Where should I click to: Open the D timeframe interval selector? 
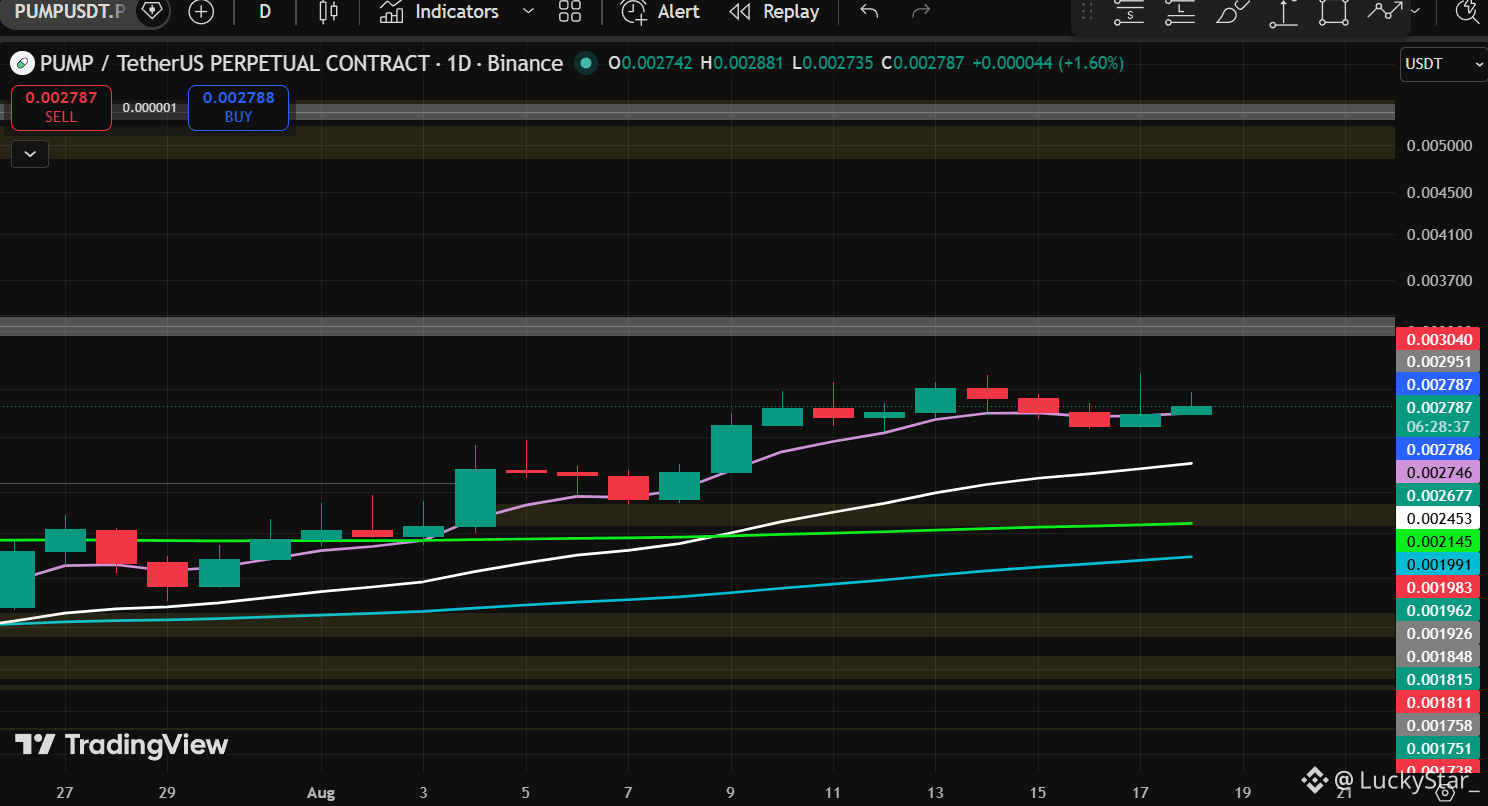click(x=265, y=12)
